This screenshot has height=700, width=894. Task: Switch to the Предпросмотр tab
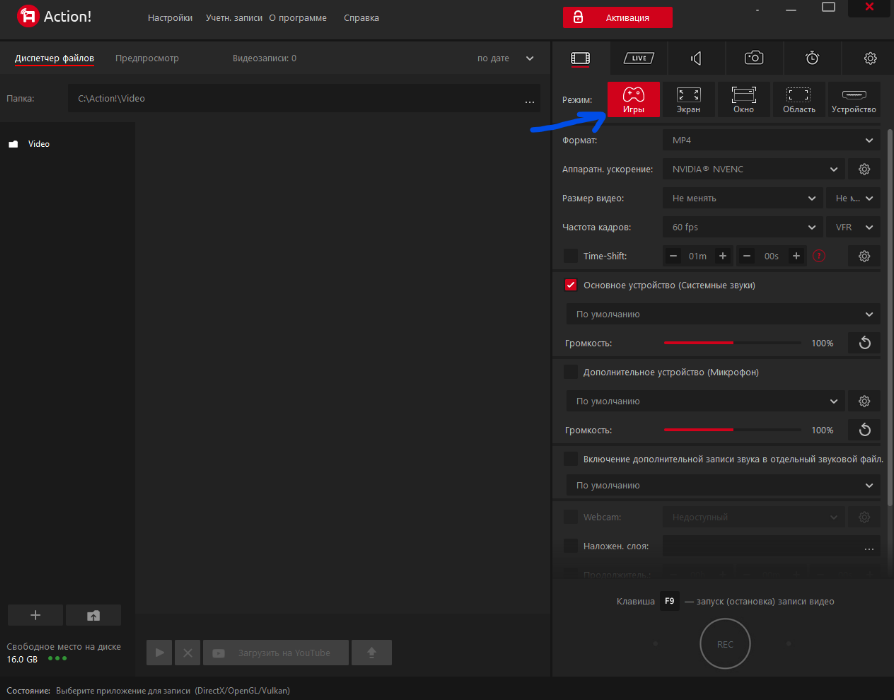[147, 58]
